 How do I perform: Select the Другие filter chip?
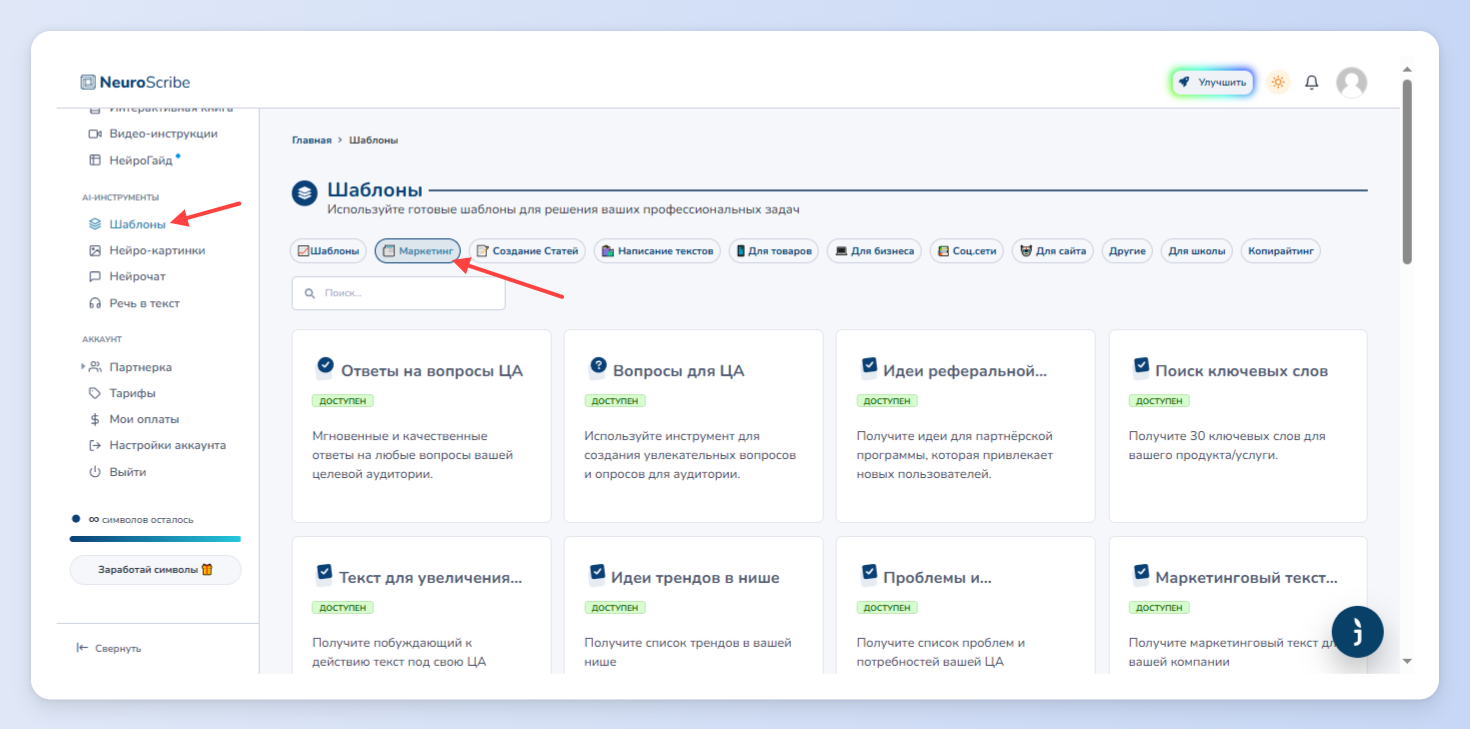pos(1127,251)
